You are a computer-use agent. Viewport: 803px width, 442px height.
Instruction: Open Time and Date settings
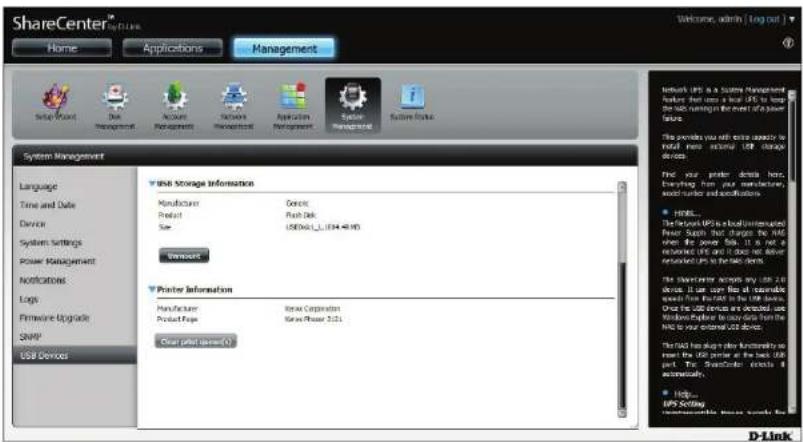(x=48, y=205)
